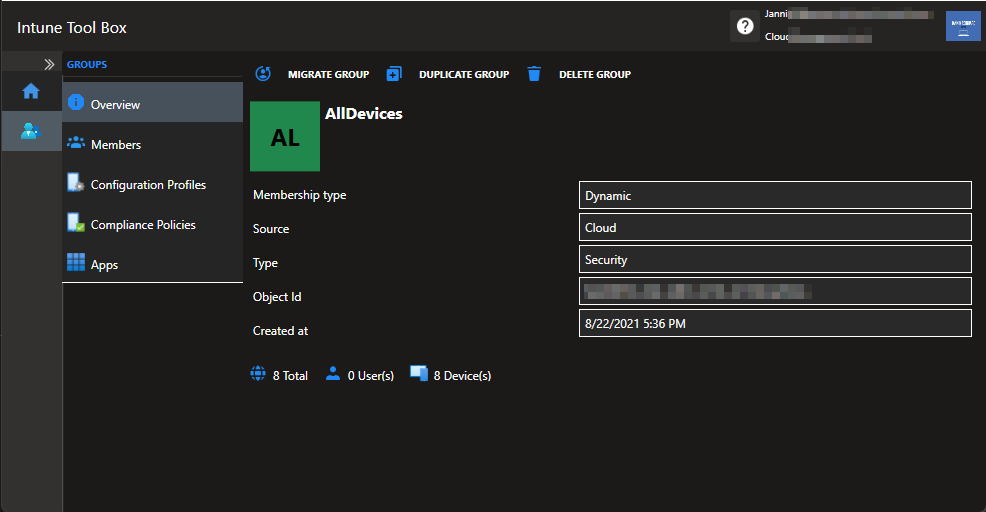Open the Apps section
986x512 pixels.
tap(153, 264)
